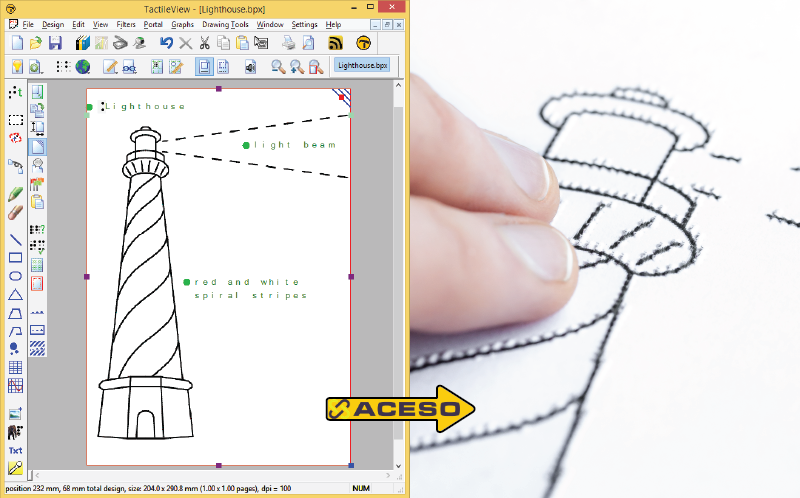The width and height of the screenshot is (800, 498).
Task: Click the blue undo arrow
Action: [x=166, y=43]
